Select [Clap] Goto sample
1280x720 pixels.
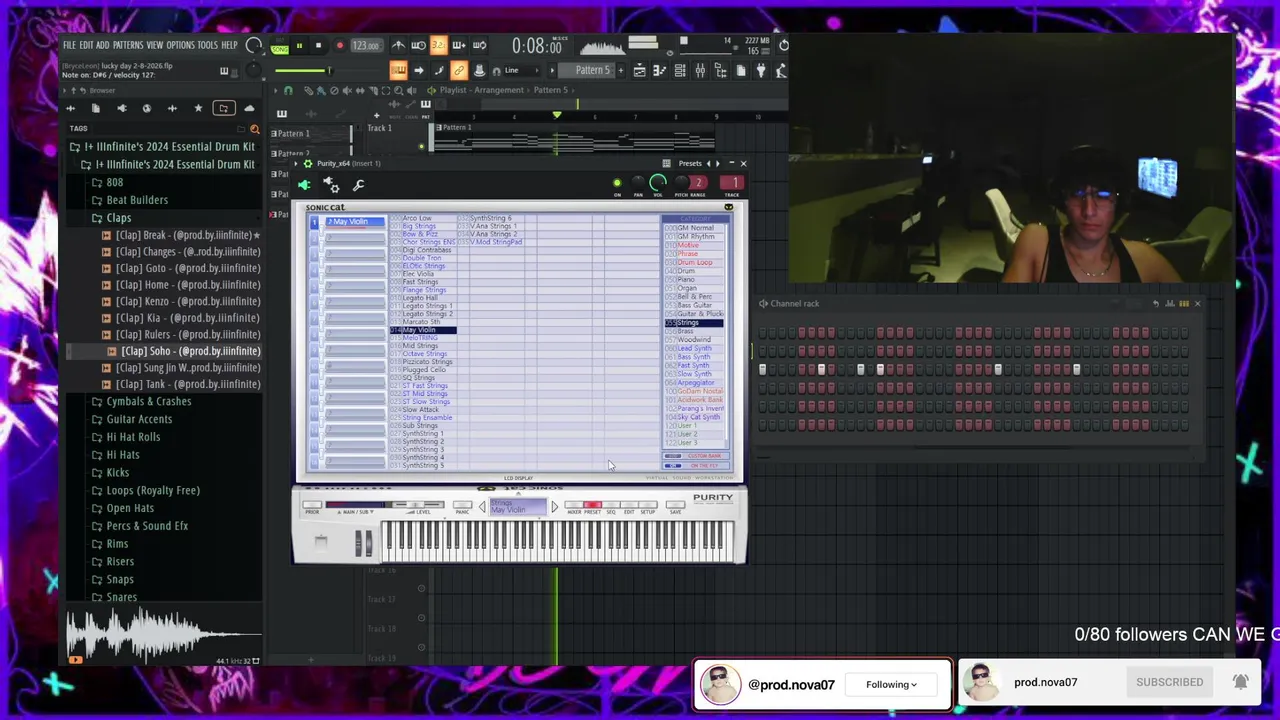coord(181,268)
